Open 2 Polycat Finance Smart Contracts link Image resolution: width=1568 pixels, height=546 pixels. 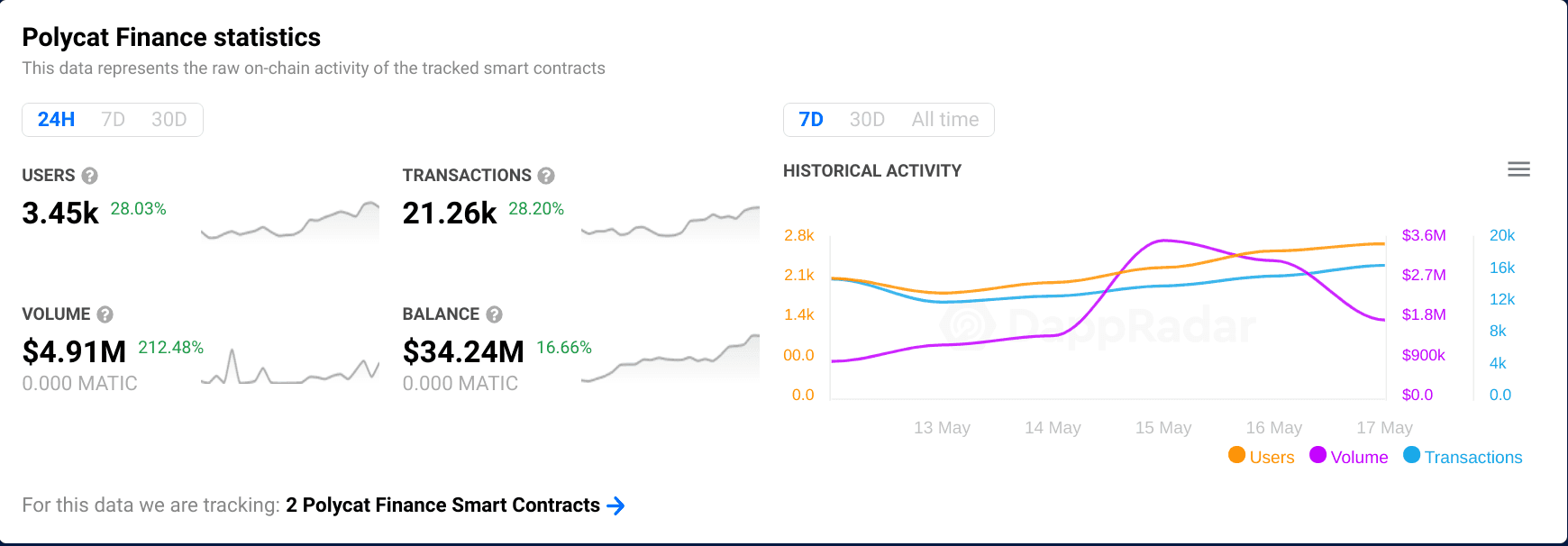pyautogui.click(x=443, y=505)
